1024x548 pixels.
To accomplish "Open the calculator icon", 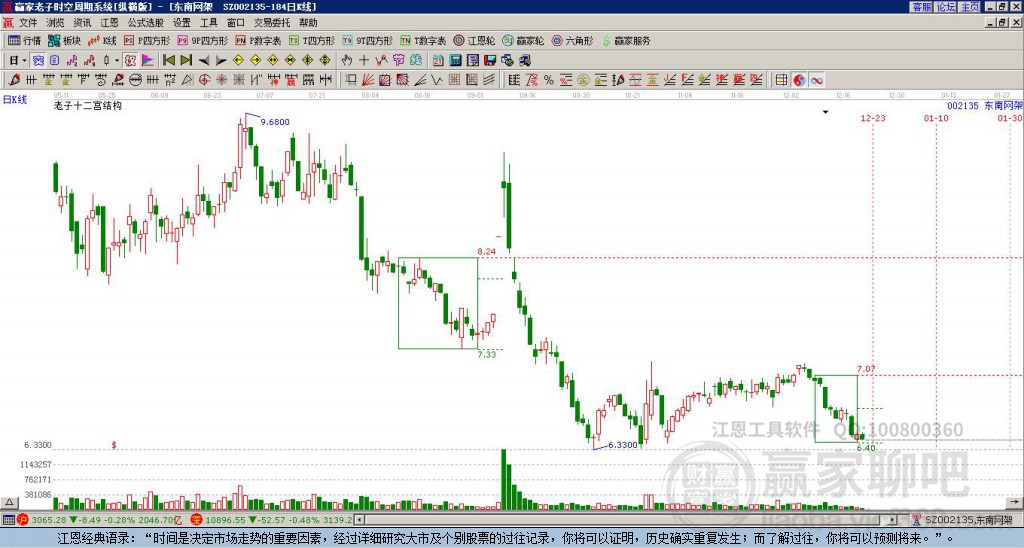I will (456, 60).
